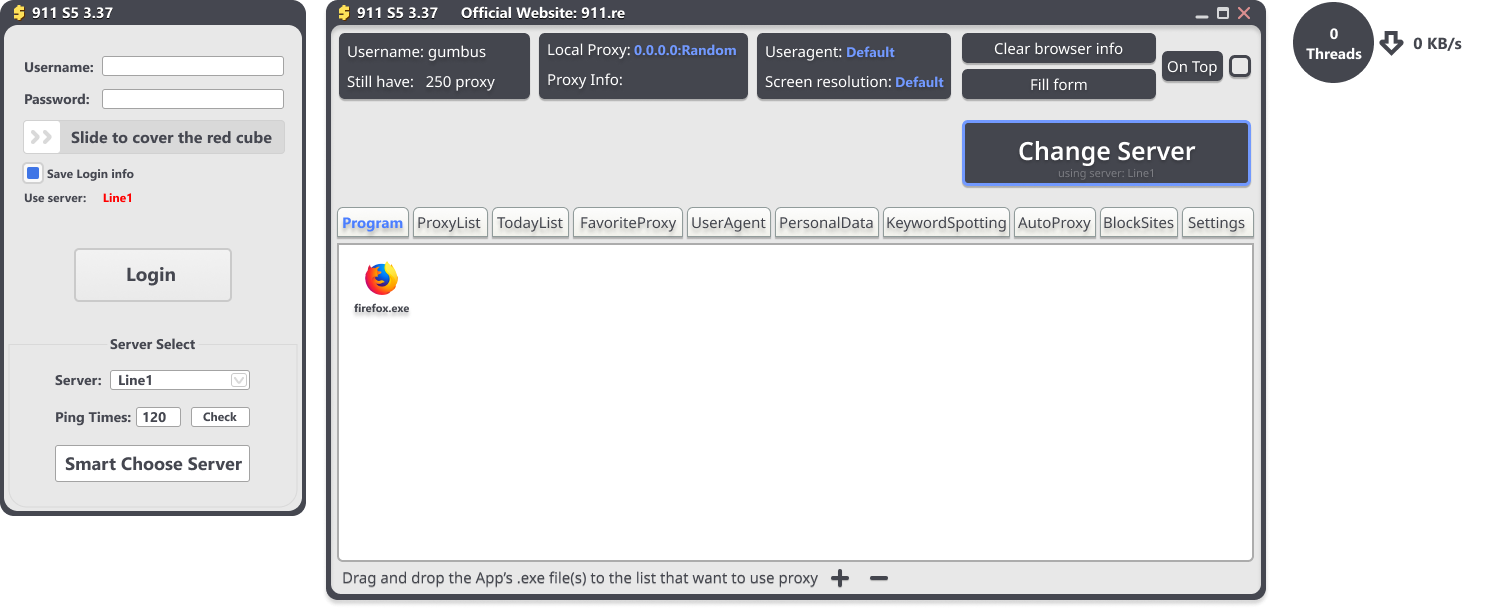Click the minus icon to remove an app
This screenshot has height=608, width=1485.
879,578
